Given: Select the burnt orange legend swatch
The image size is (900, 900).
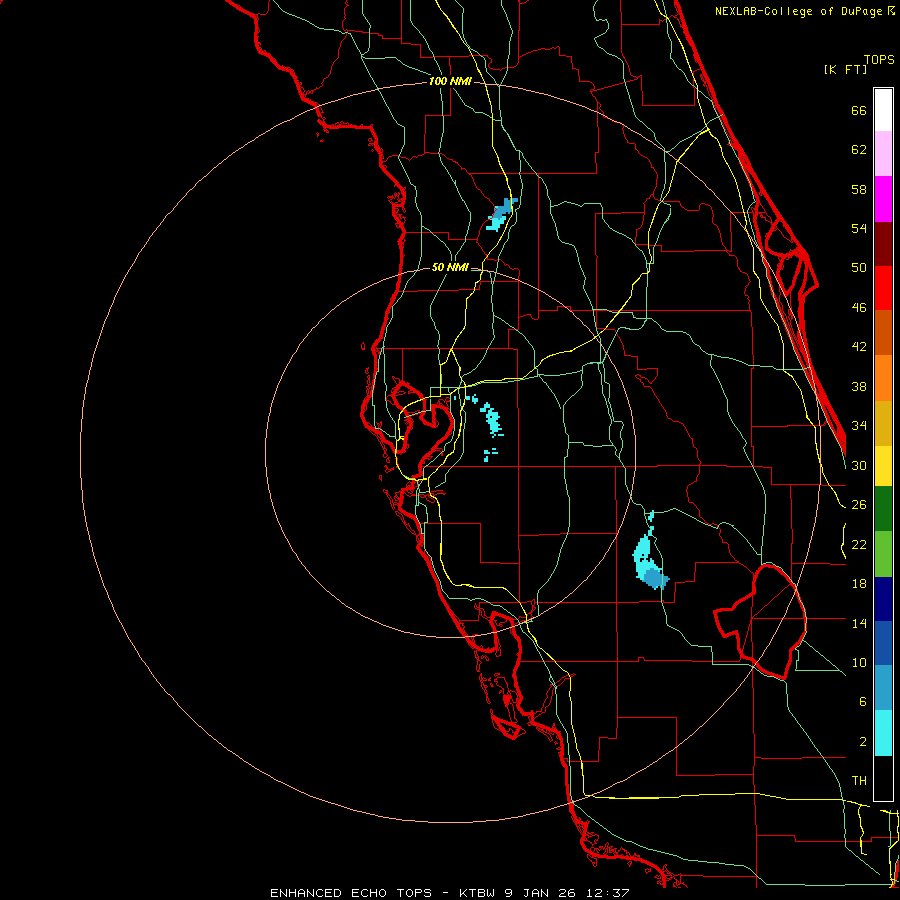Looking at the screenshot, I should (883, 333).
